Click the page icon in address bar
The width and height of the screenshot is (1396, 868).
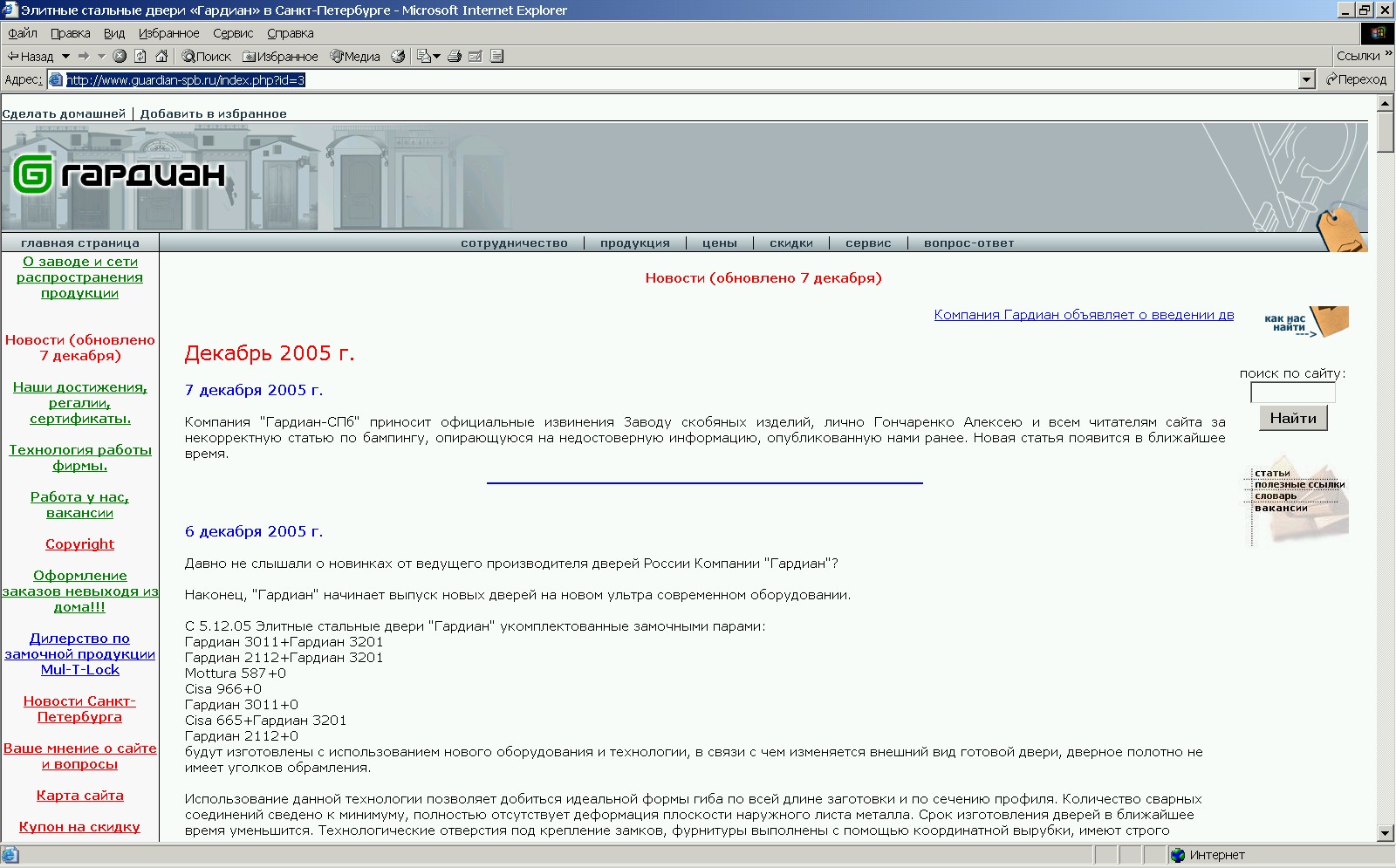click(56, 79)
